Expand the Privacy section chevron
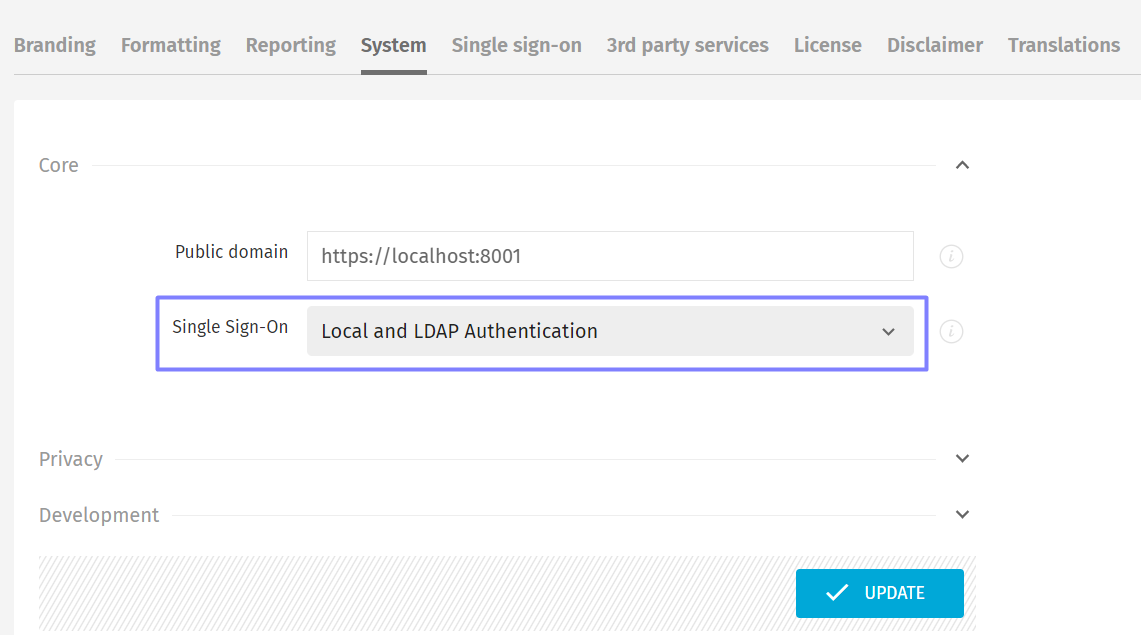This screenshot has width=1141, height=635. (x=962, y=458)
